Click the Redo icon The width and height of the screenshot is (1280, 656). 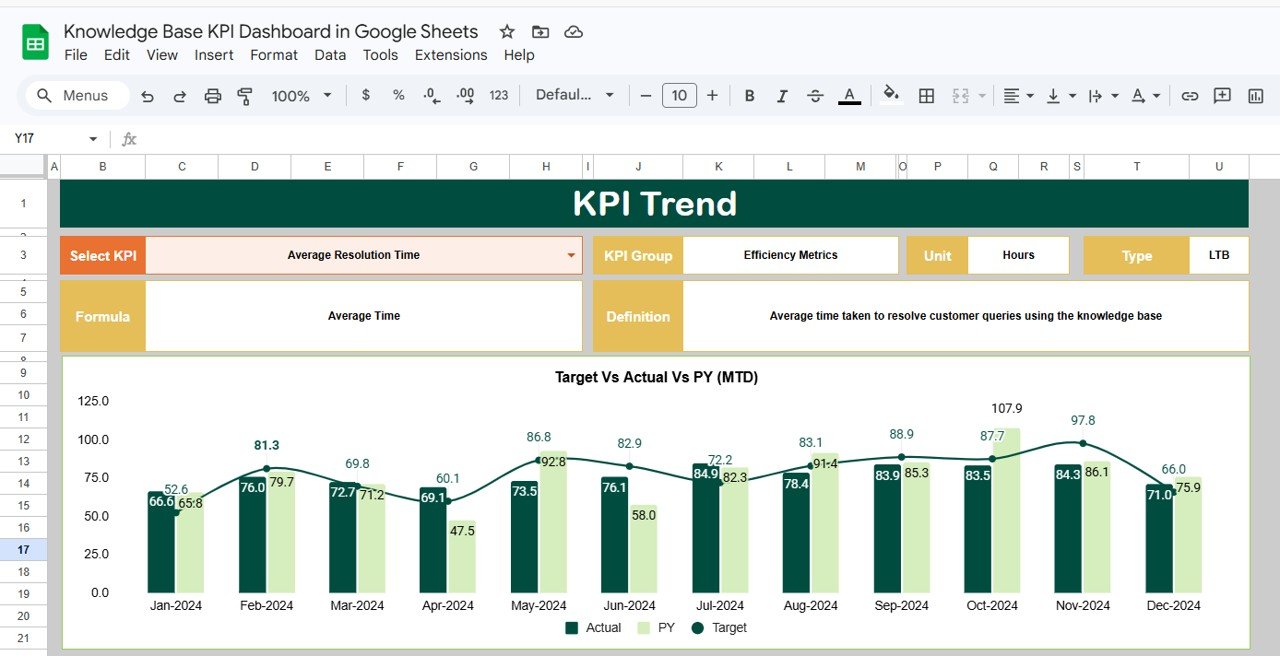(180, 95)
